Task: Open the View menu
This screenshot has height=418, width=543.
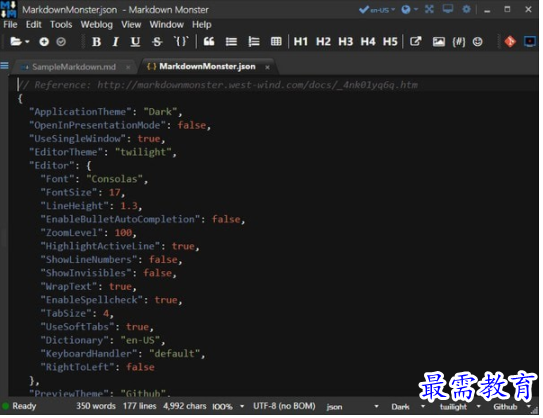Action: pyautogui.click(x=131, y=25)
